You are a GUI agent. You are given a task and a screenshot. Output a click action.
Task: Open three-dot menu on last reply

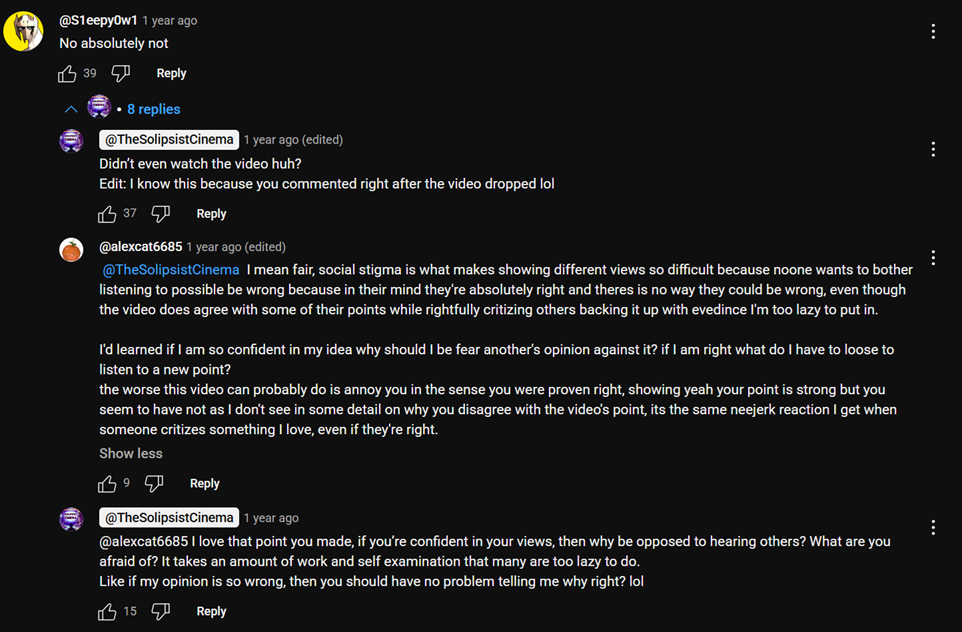point(933,528)
